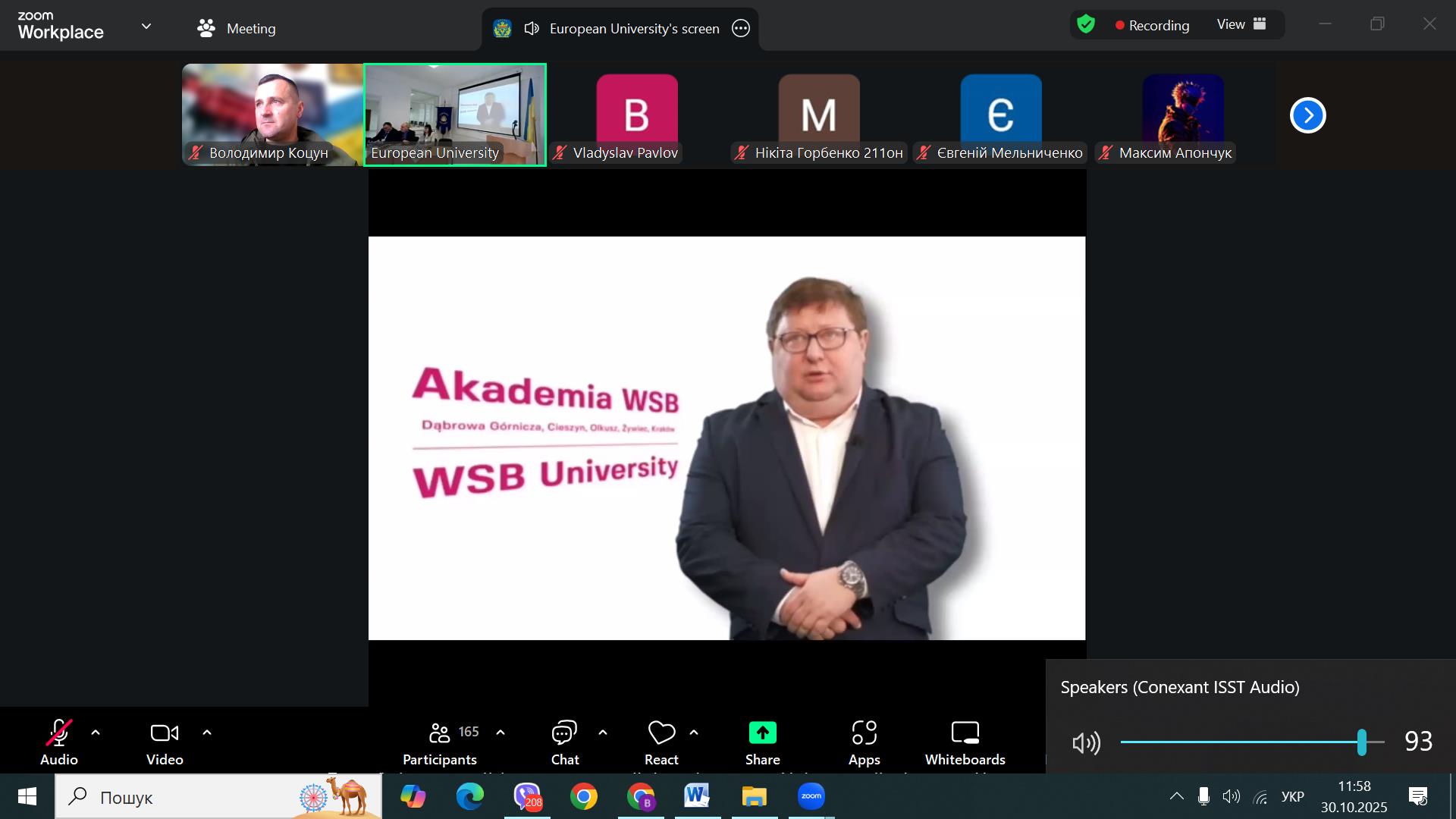This screenshot has width=1456, height=819.
Task: Click the green encryption shield icon
Action: [x=1086, y=25]
